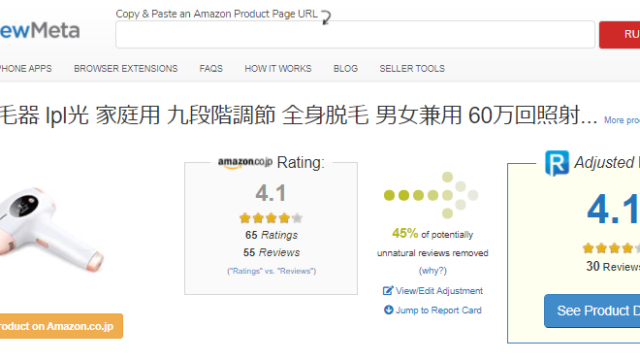Click the Amazon rating stars

click(x=271, y=218)
